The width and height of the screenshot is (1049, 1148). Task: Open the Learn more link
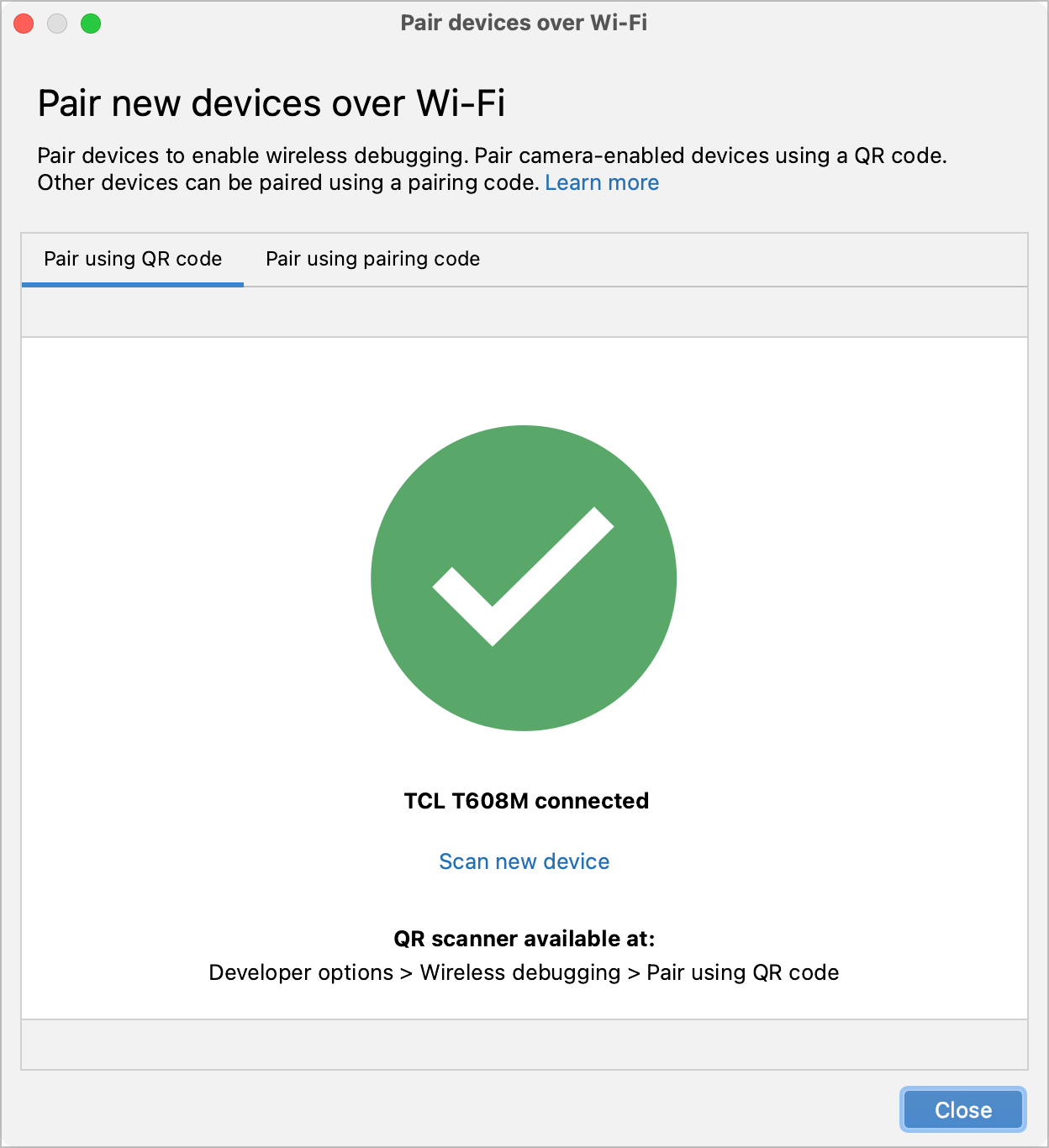tap(602, 183)
